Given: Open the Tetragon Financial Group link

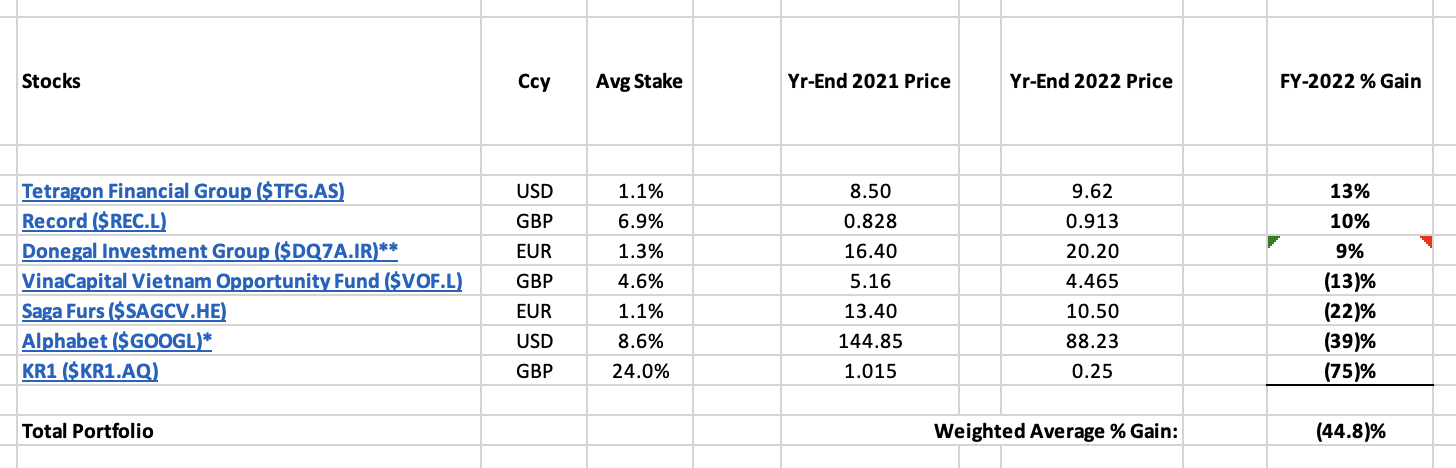Looking at the screenshot, I should pos(183,191).
